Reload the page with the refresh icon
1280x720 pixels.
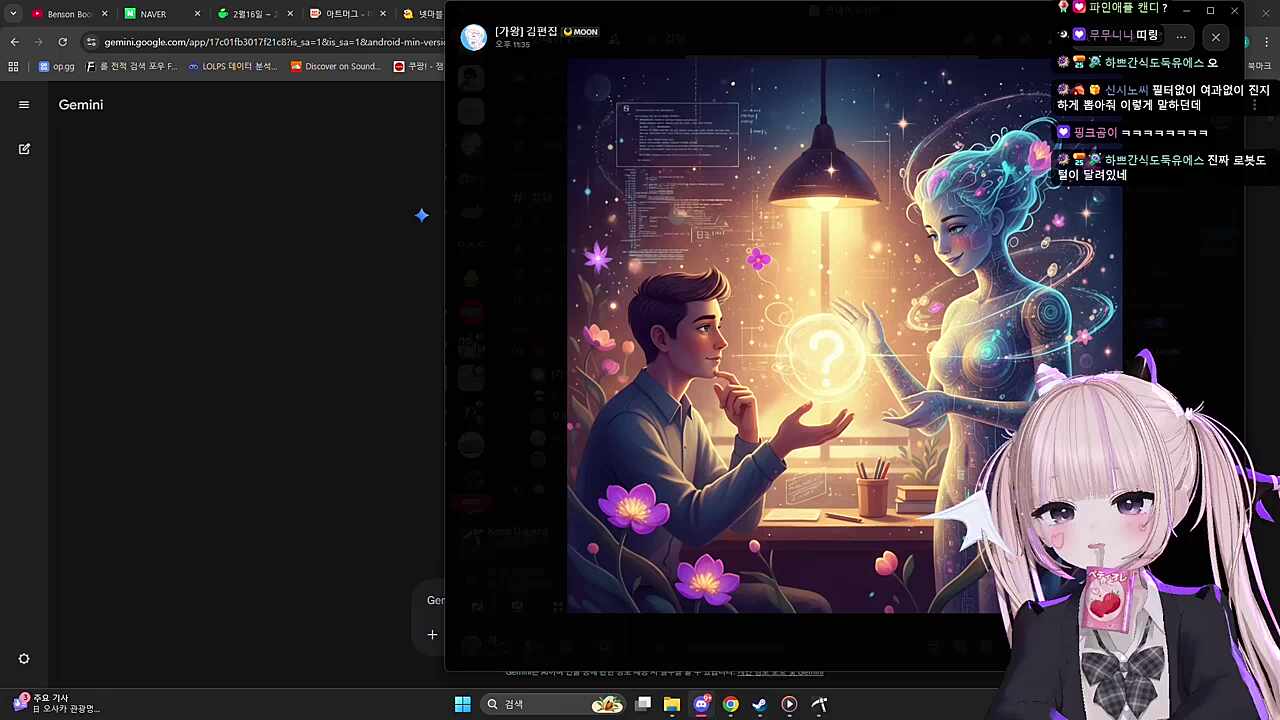[x=62, y=42]
